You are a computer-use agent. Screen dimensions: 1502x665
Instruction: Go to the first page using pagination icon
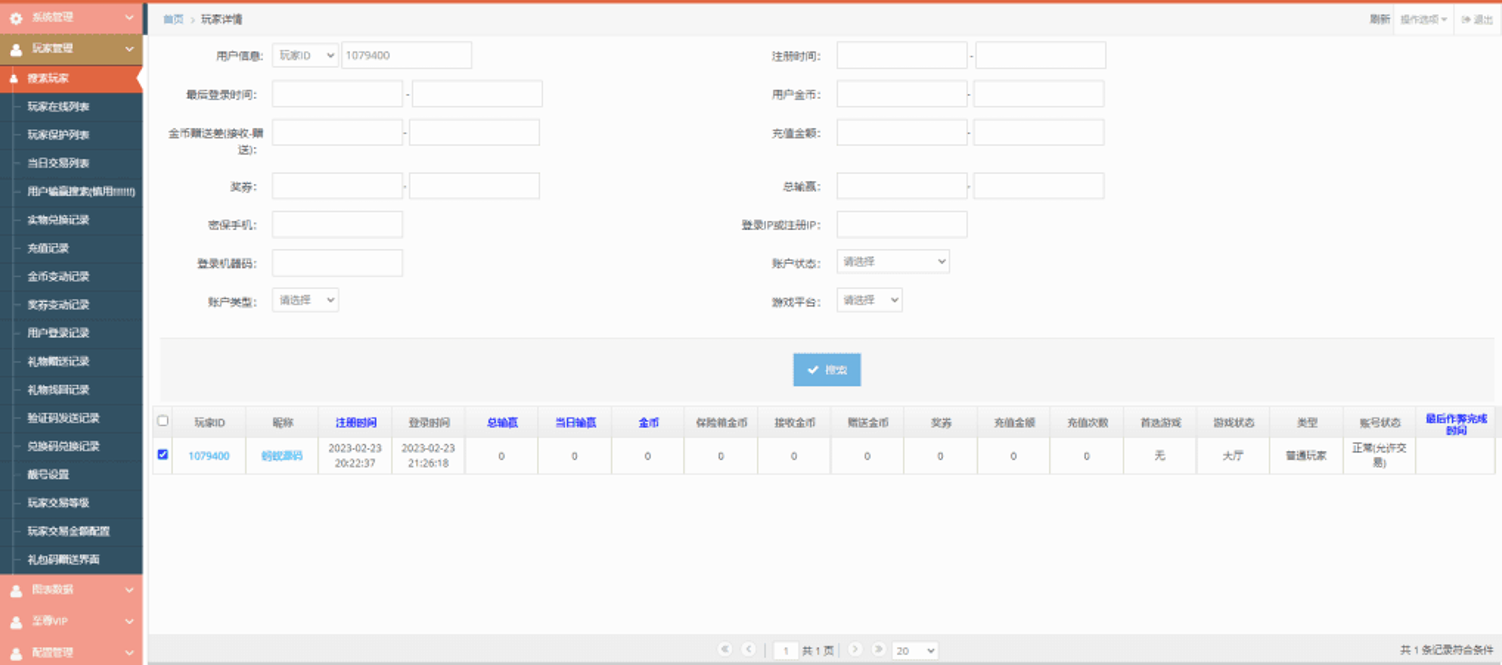[x=725, y=650]
